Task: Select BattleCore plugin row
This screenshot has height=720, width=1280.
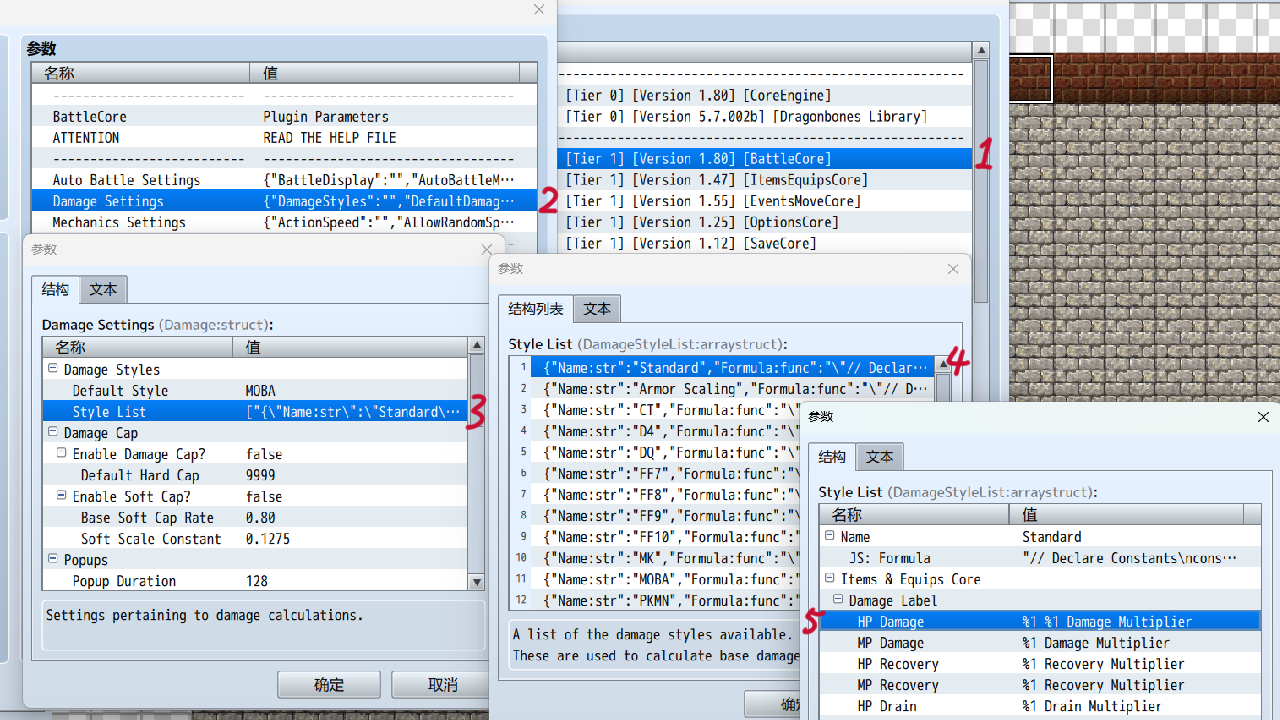Action: coord(764,158)
